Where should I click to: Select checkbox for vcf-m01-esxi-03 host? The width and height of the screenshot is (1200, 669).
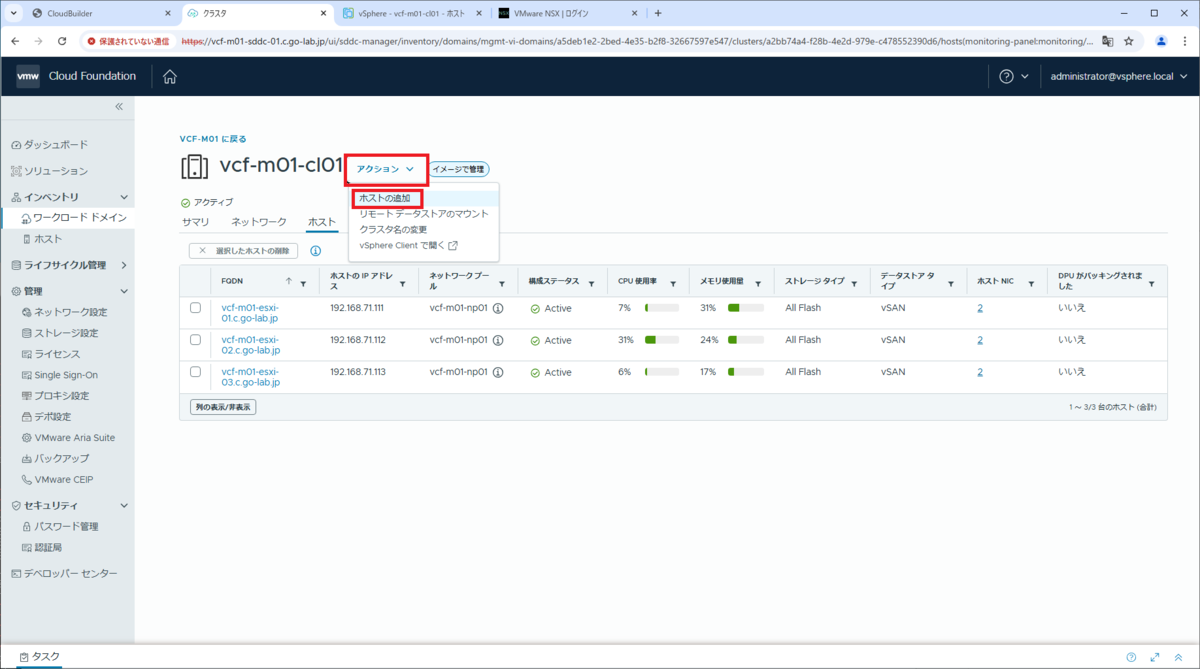196,372
